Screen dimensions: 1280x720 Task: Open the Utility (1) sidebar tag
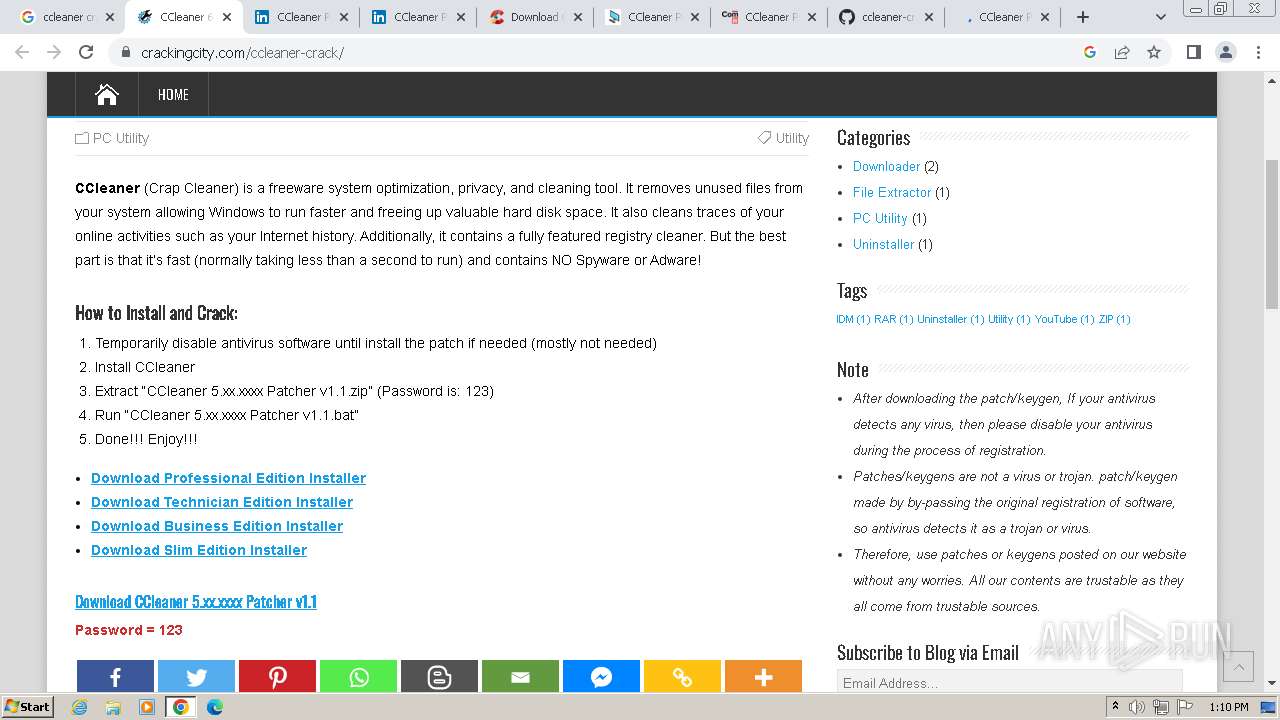1009,319
